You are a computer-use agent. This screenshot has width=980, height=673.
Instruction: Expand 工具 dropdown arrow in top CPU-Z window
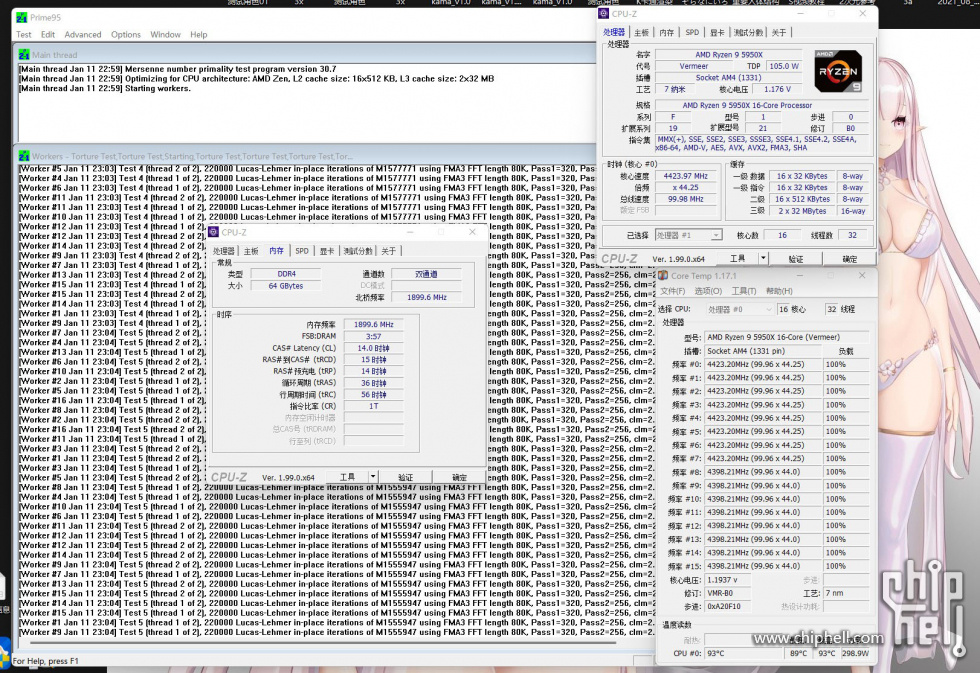[762, 257]
